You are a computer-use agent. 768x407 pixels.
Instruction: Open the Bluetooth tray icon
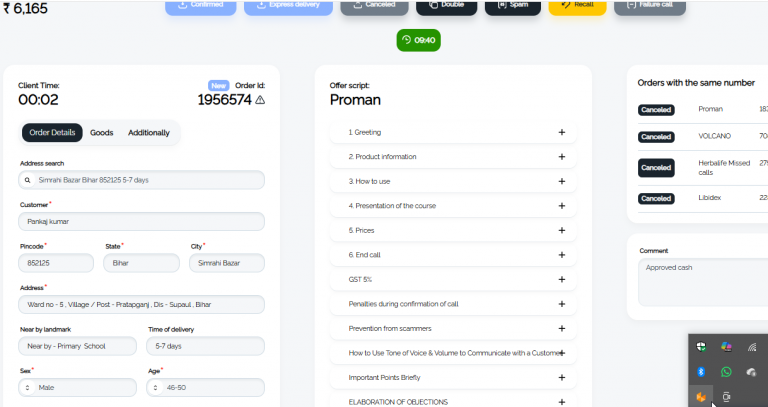coord(701,372)
